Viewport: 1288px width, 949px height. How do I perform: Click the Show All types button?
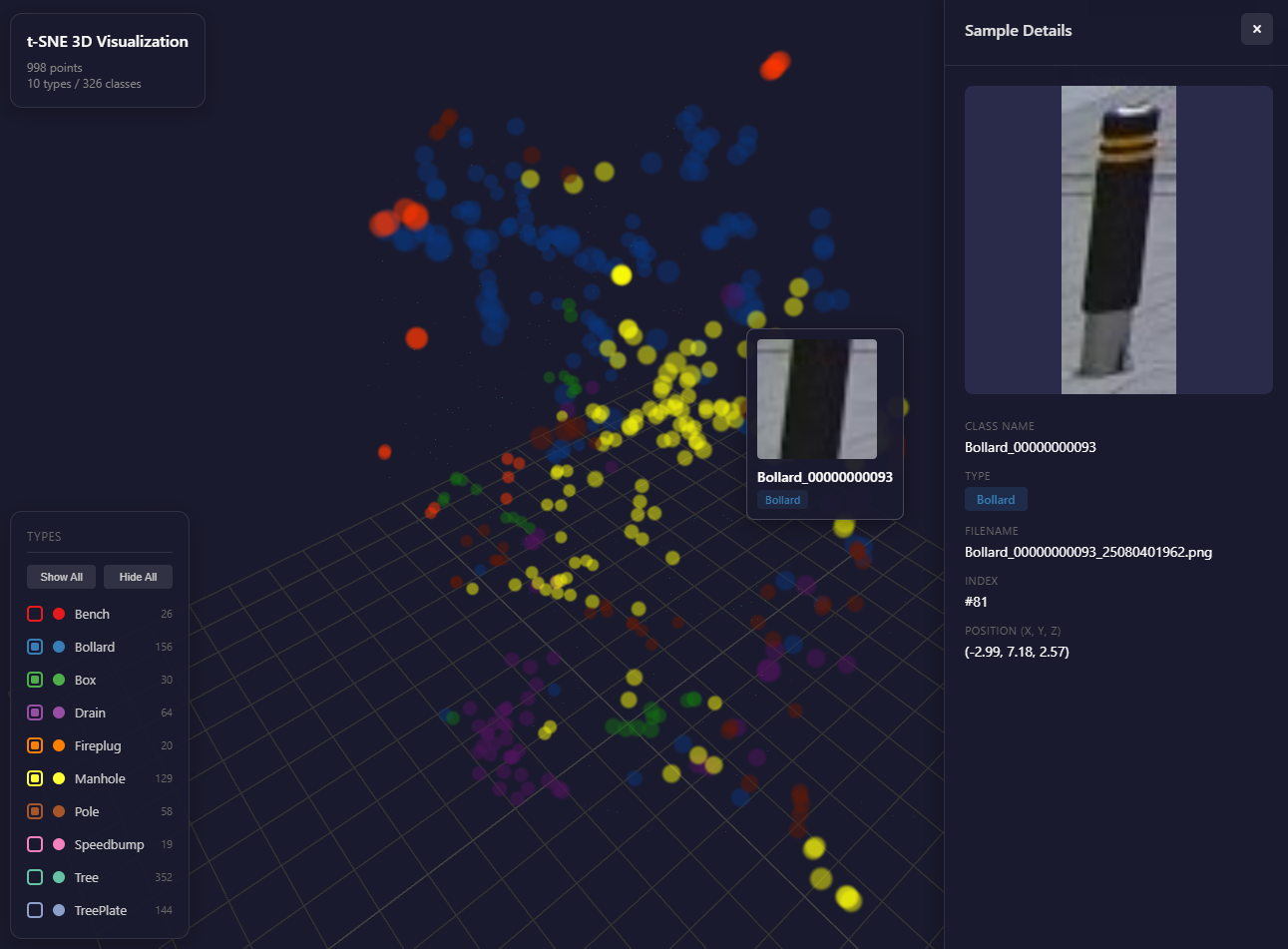(62, 577)
